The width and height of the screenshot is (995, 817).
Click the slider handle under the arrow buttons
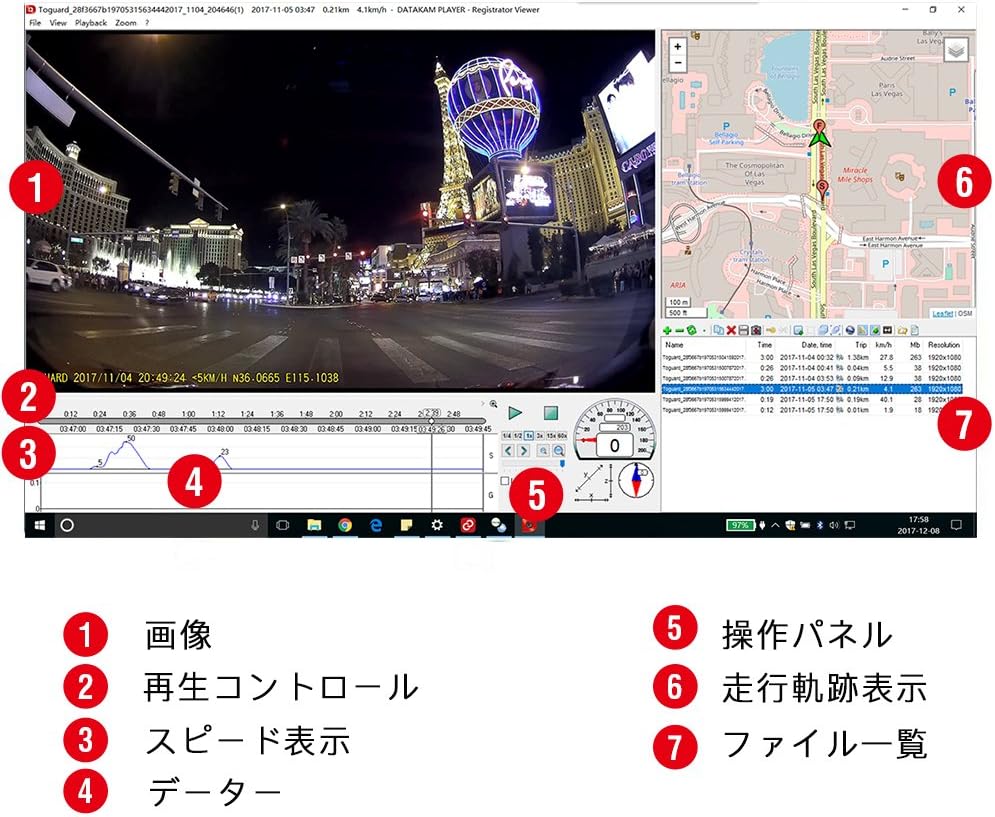[562, 464]
